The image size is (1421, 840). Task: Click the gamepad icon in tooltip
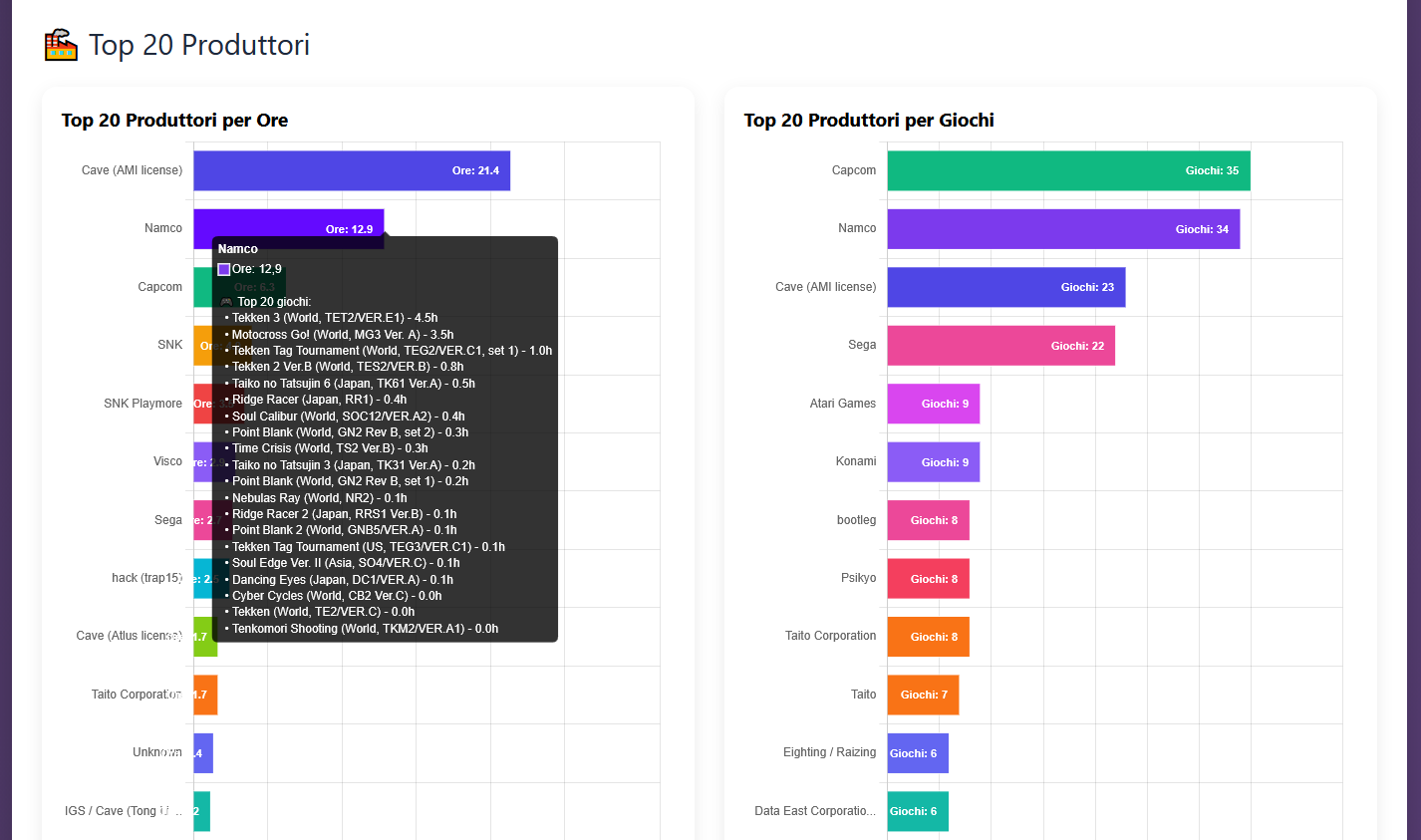pyautogui.click(x=225, y=302)
